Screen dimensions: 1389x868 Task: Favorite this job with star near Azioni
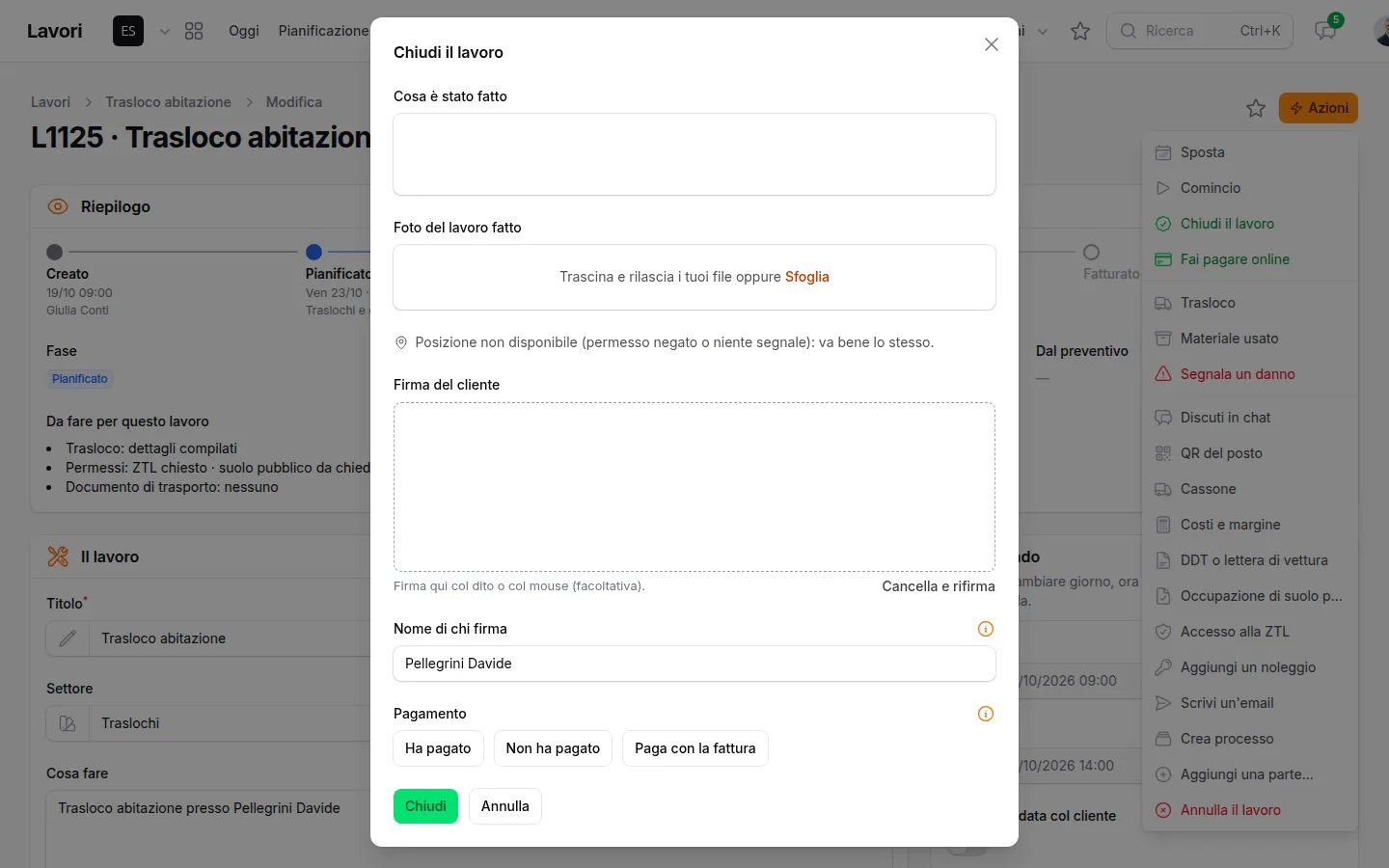pyautogui.click(x=1255, y=108)
